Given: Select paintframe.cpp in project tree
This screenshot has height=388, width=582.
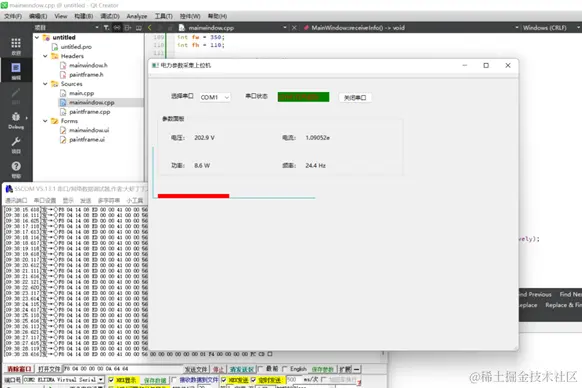Looking at the screenshot, I should (89, 112).
